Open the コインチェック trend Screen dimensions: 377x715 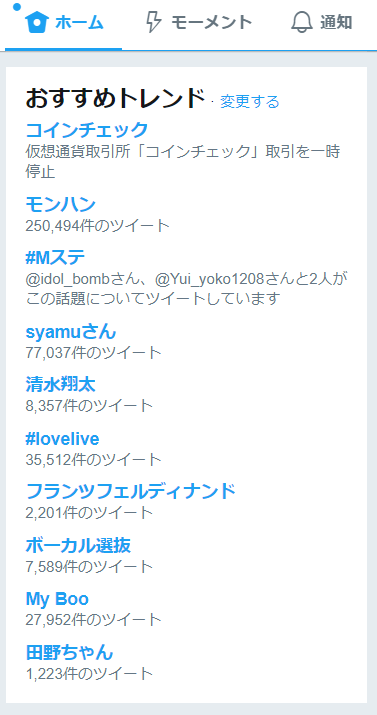click(87, 130)
